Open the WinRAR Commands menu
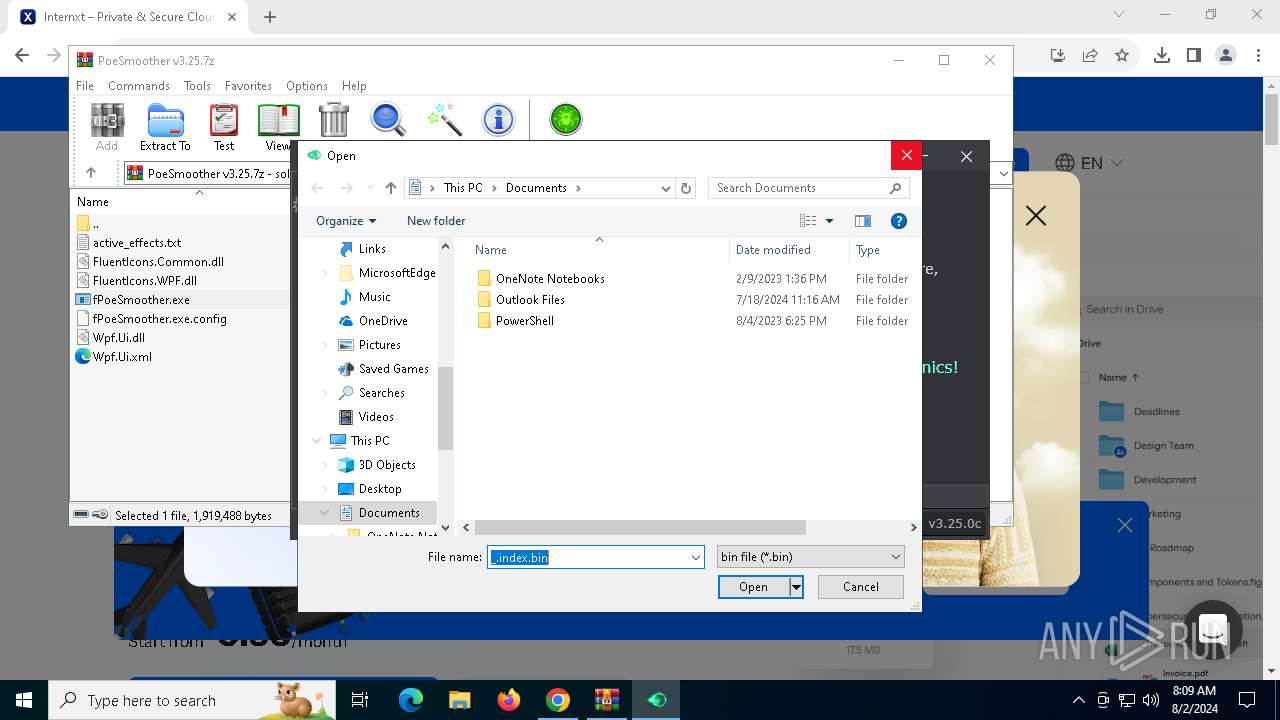1280x720 pixels. 139,86
